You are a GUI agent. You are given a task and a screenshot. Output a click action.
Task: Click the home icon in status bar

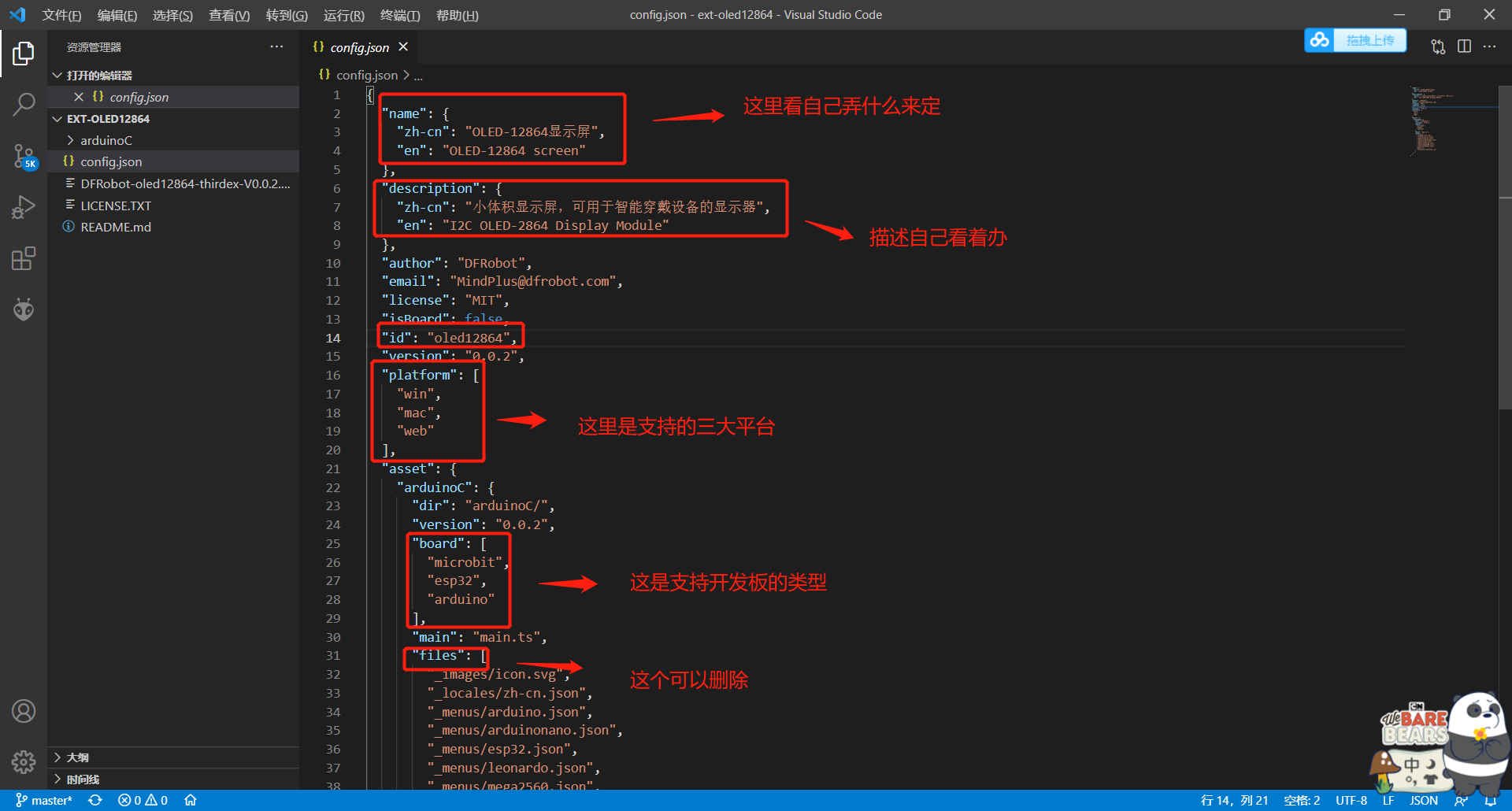click(x=191, y=800)
